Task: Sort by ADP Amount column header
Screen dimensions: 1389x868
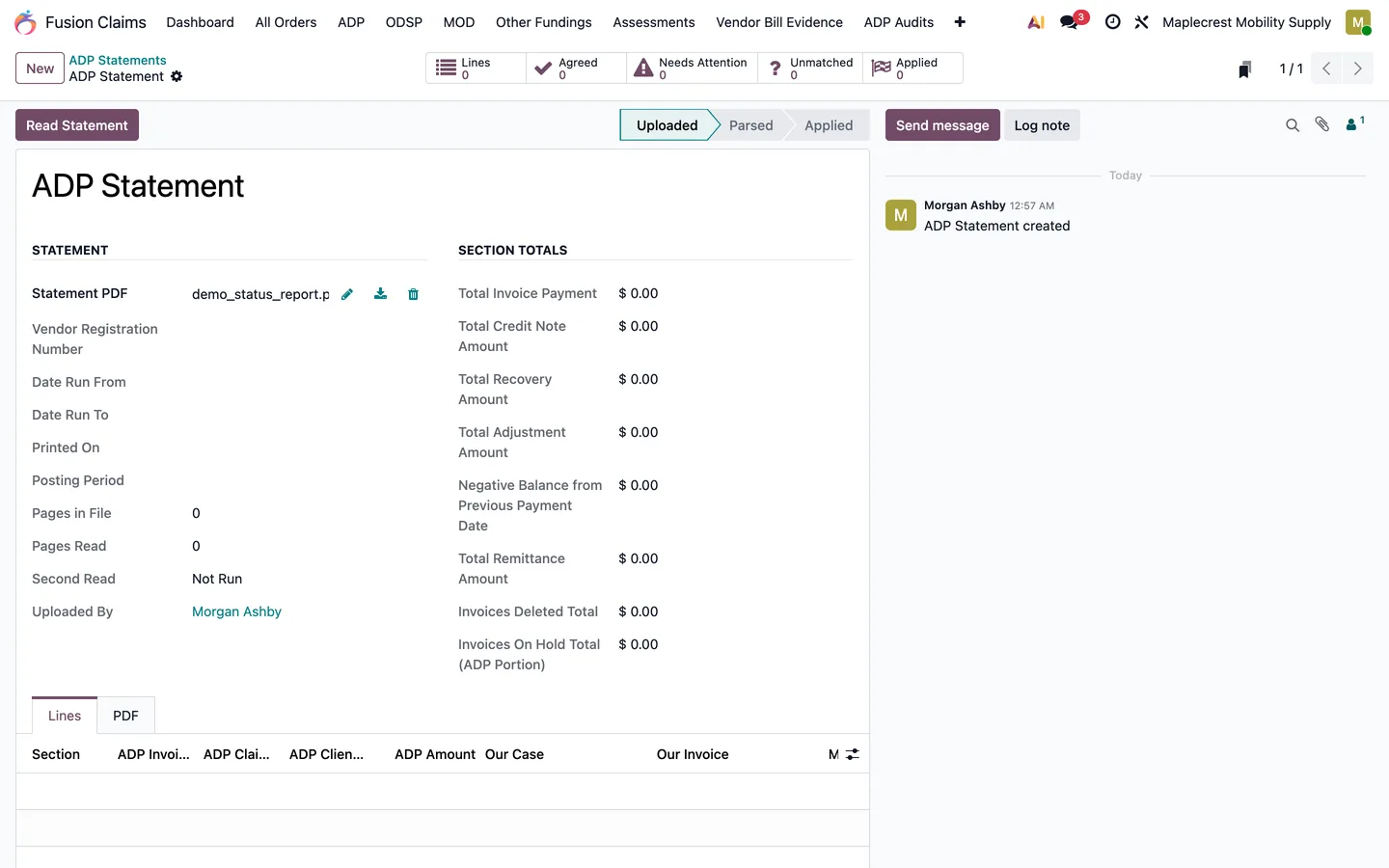Action: coord(434,754)
